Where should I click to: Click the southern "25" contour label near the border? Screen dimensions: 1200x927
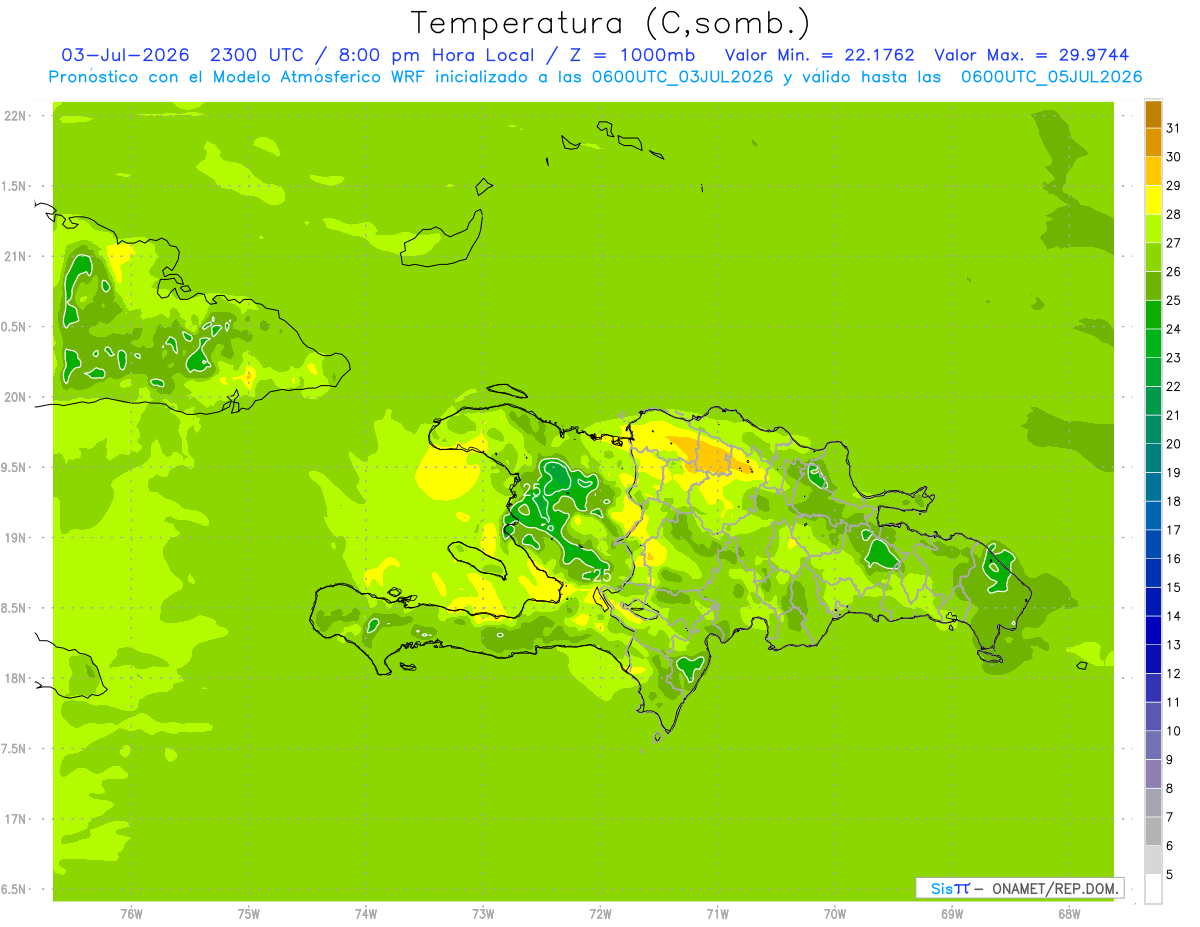click(x=602, y=575)
